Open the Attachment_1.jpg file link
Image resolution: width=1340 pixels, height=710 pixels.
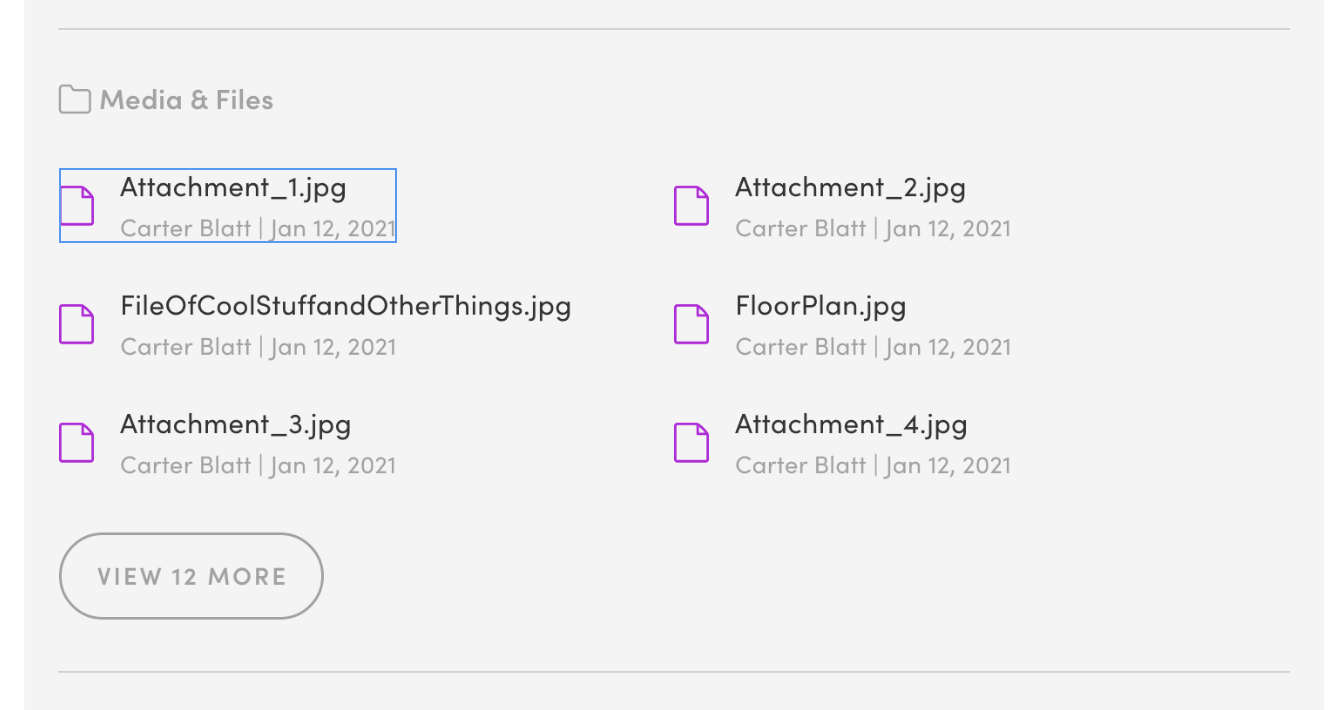[x=233, y=187]
